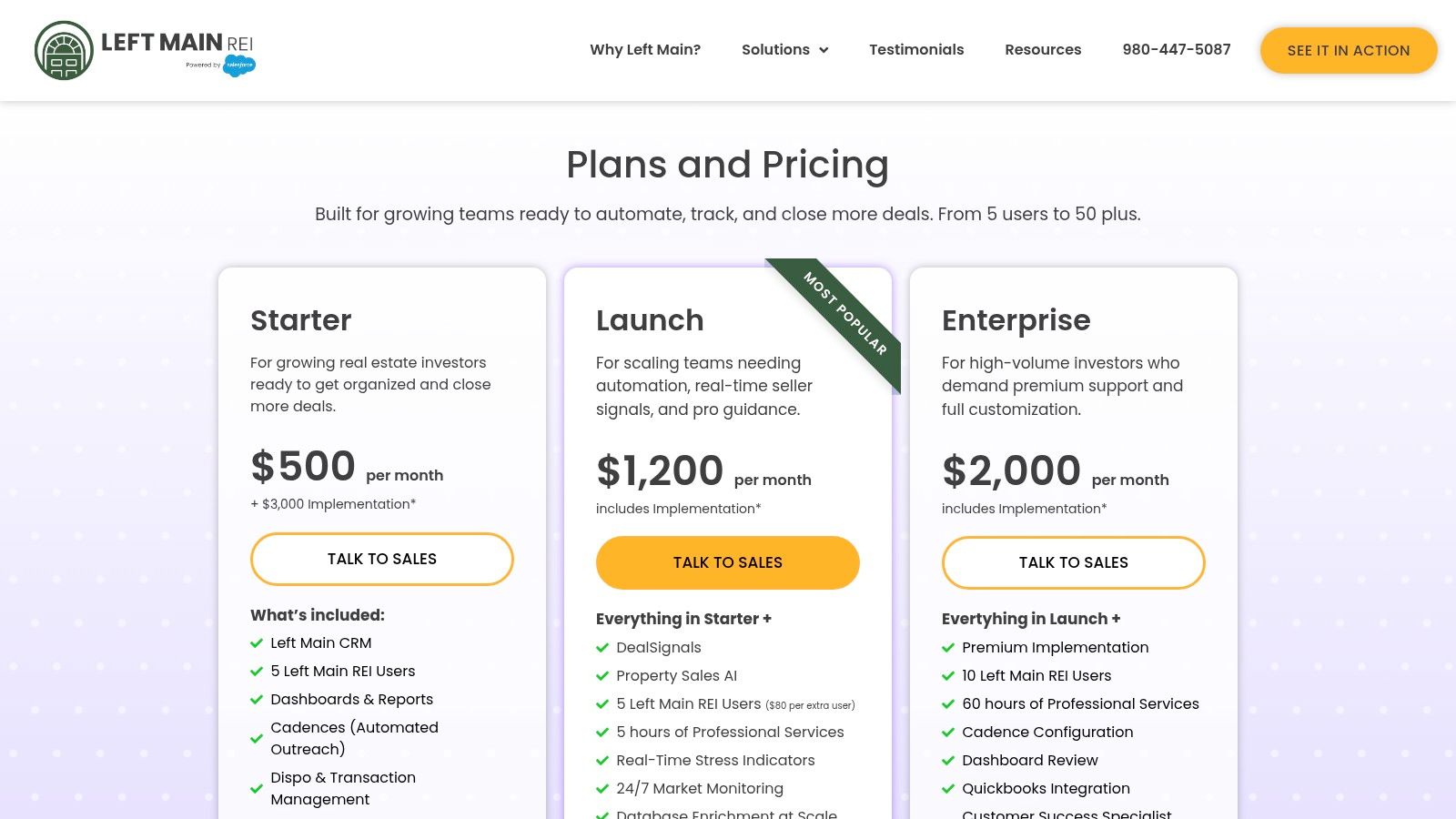Click the Solutions chevron arrow
This screenshot has height=819, width=1456.
[824, 50]
